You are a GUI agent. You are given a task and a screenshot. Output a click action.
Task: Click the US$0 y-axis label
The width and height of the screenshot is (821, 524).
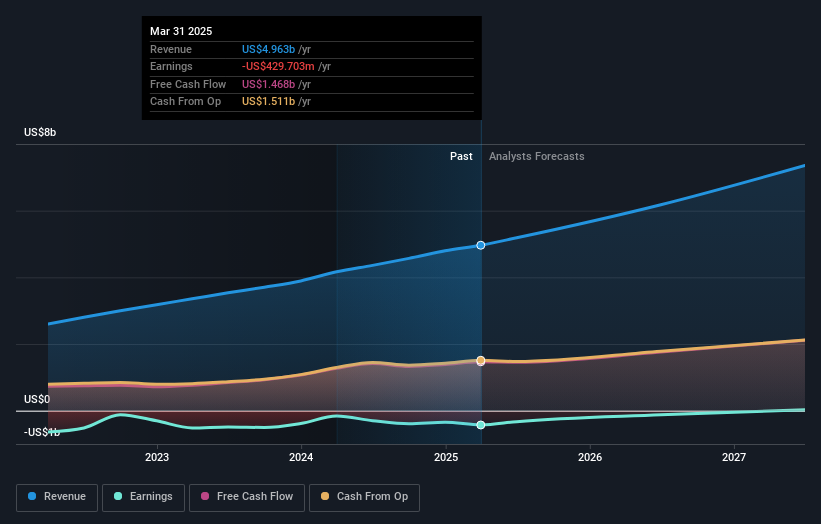37,399
